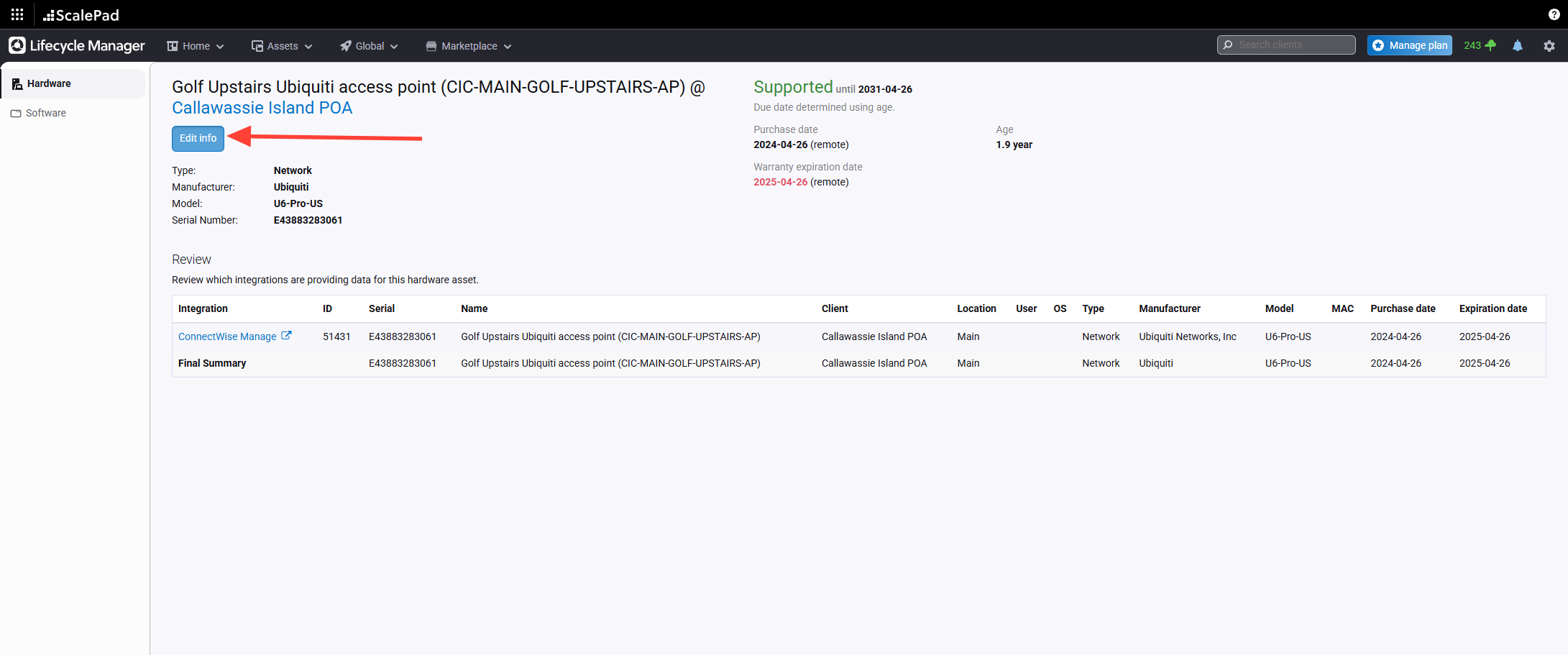The height and width of the screenshot is (655, 1568).
Task: Click the help question mark icon
Action: coord(1554,14)
